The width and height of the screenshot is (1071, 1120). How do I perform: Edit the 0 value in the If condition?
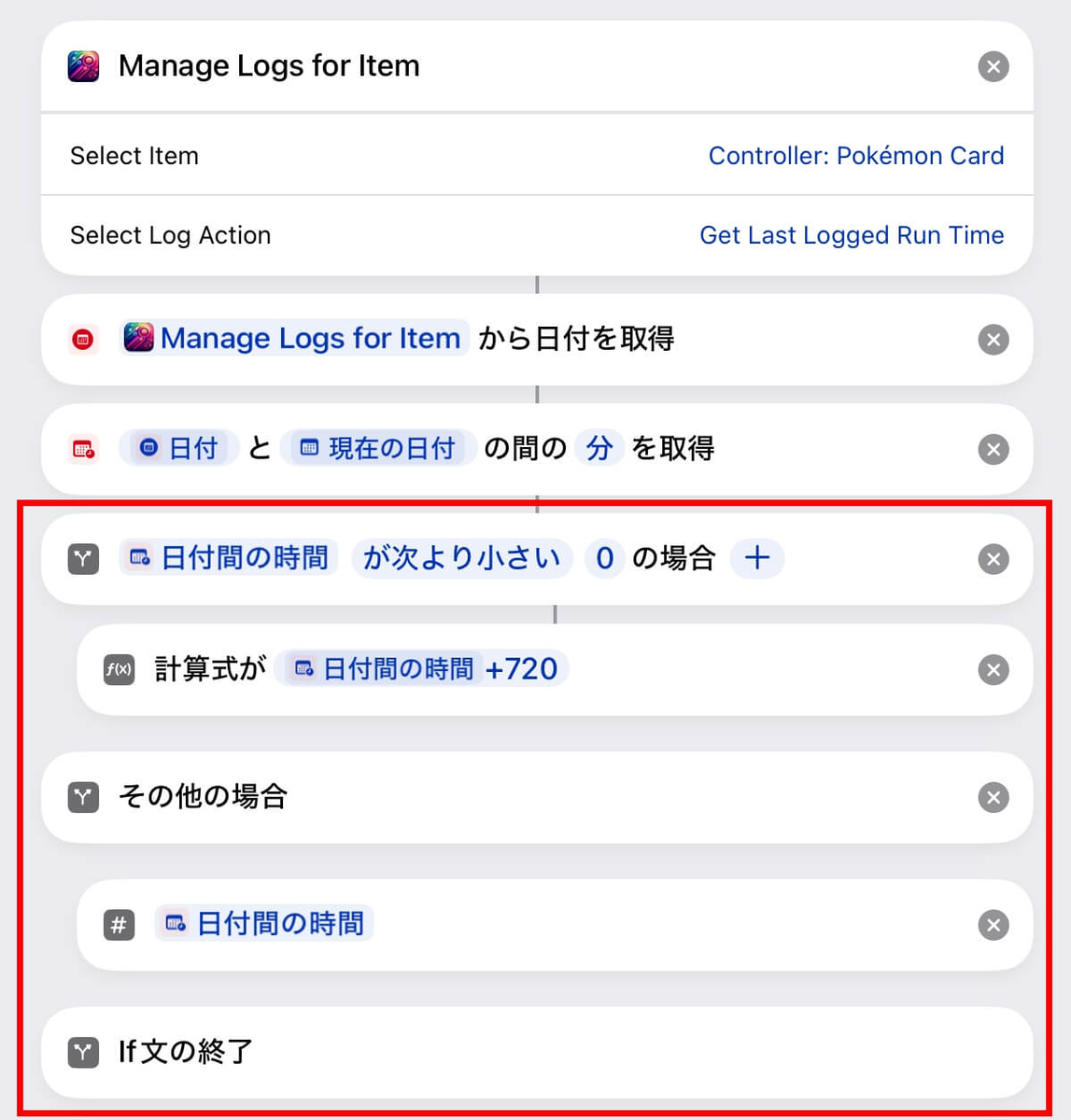coord(605,558)
